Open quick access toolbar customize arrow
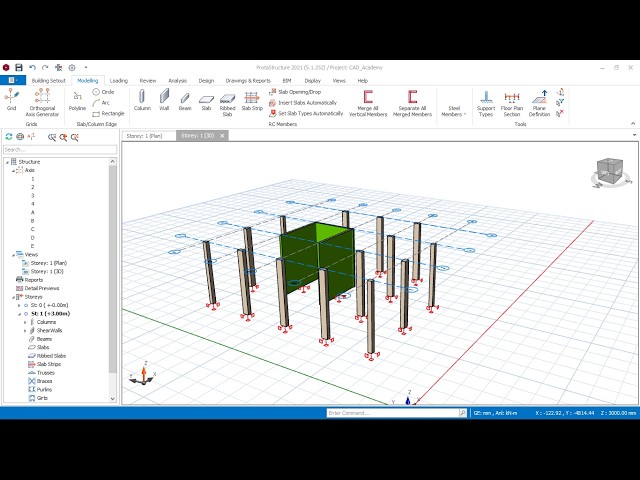The height and width of the screenshot is (480, 640). point(86,67)
